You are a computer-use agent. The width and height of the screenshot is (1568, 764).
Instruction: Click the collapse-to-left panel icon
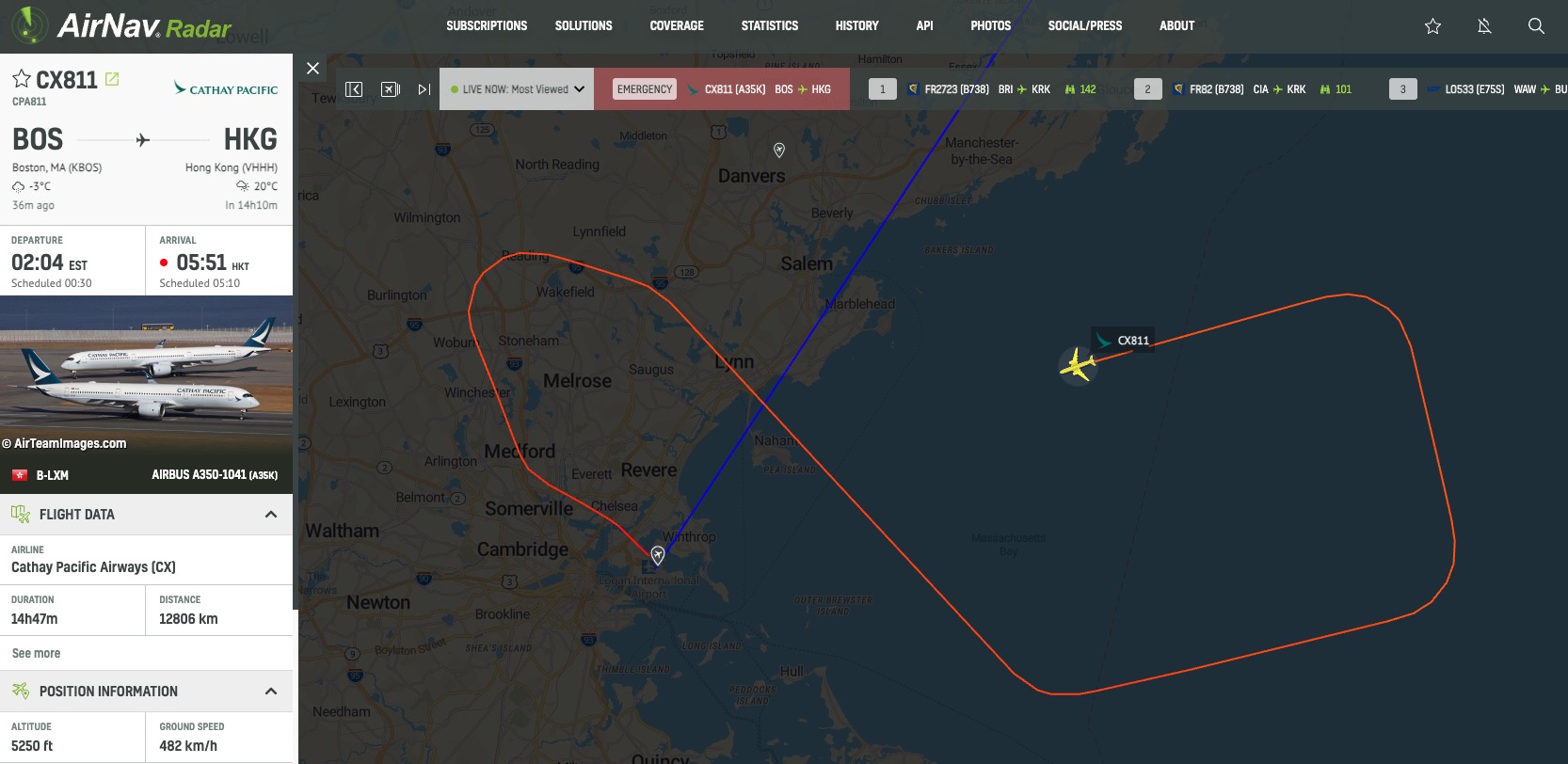pyautogui.click(x=354, y=89)
